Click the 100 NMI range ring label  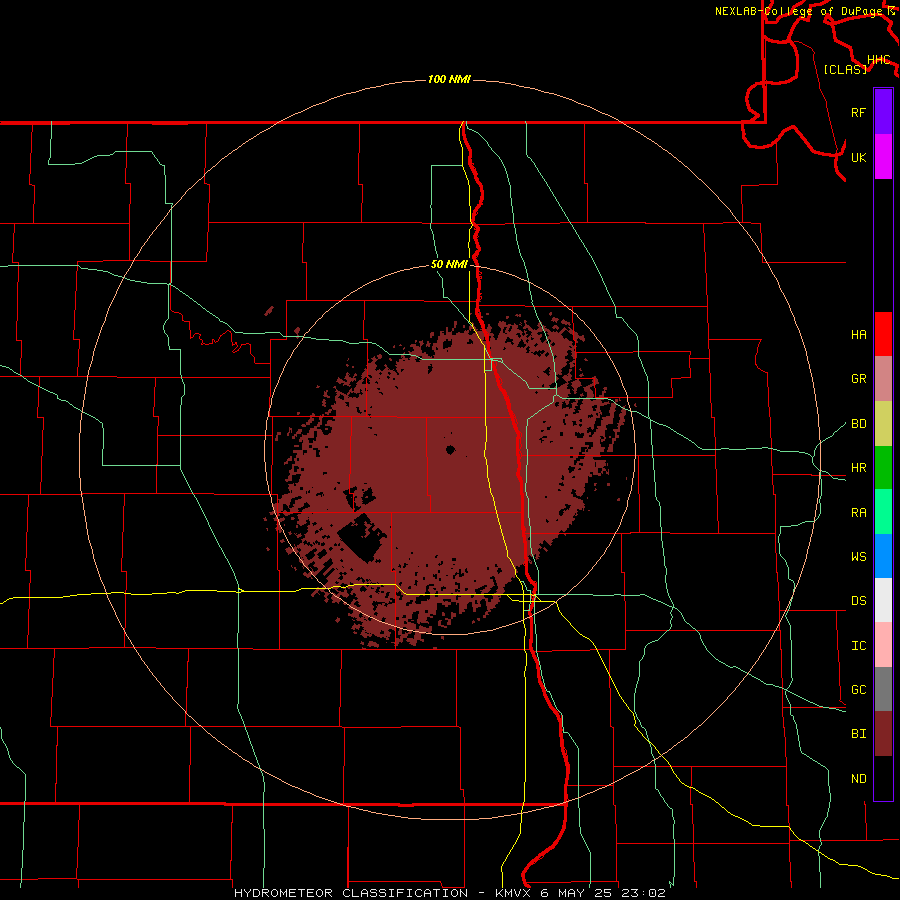pyautogui.click(x=449, y=79)
